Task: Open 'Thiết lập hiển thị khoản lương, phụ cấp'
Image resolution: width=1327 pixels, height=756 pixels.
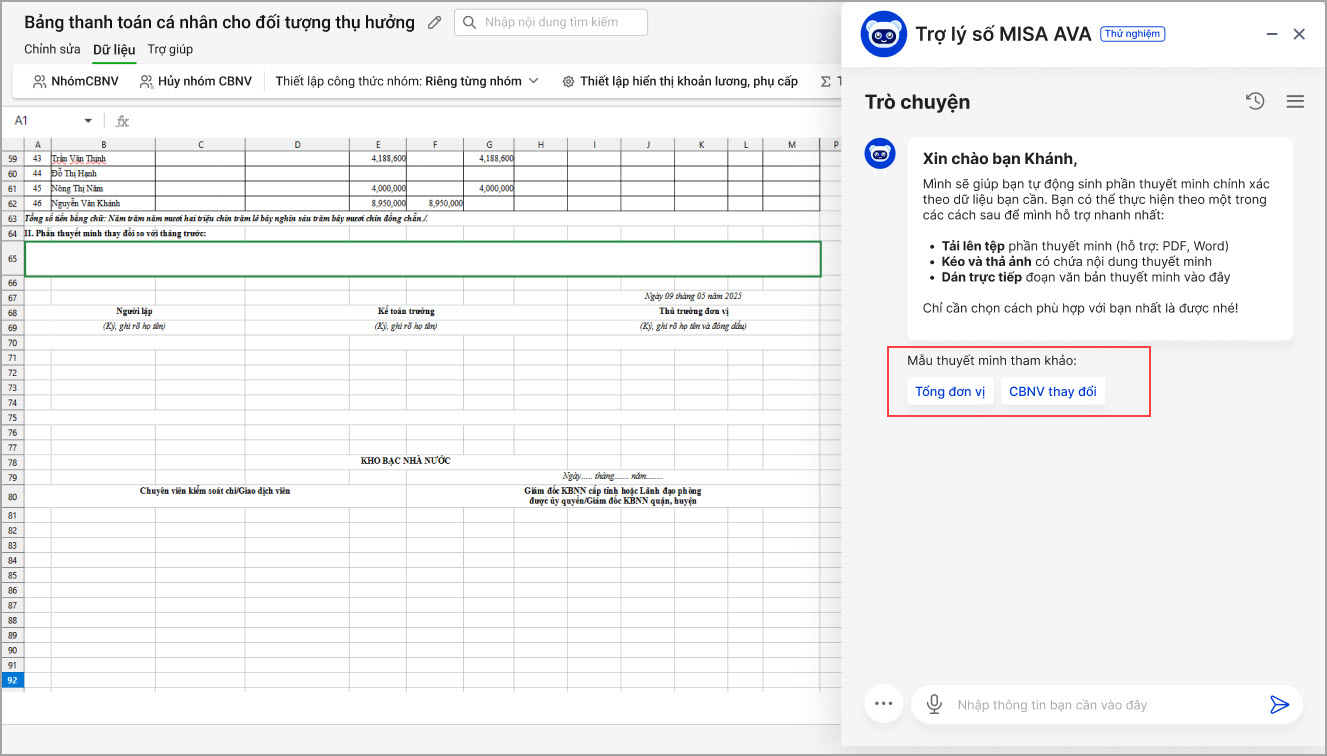Action: coord(680,81)
